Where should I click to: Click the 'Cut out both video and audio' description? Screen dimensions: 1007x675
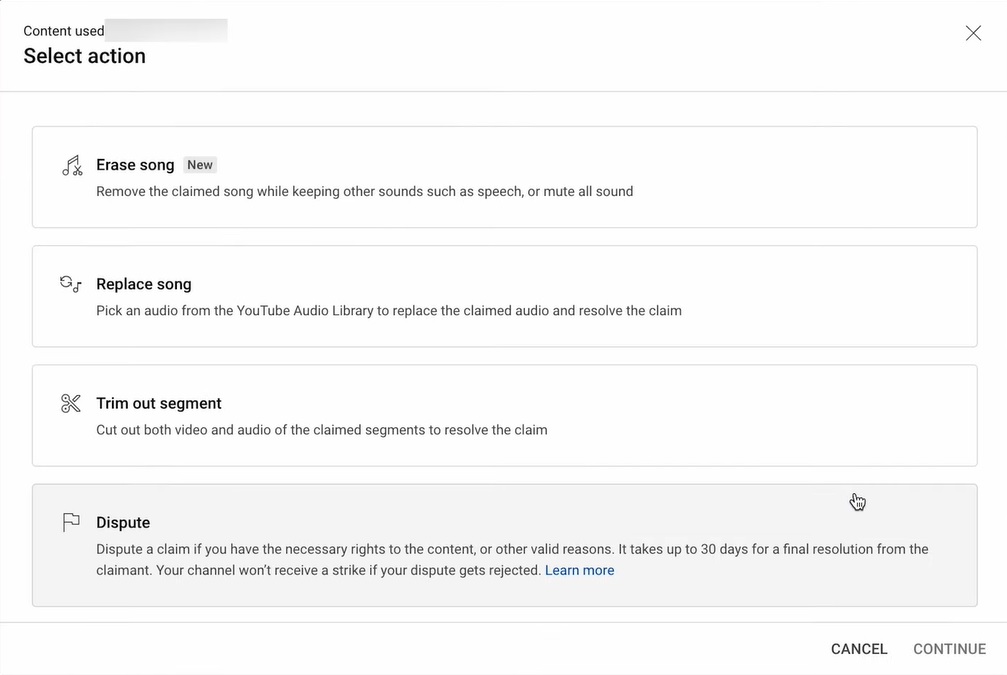pyautogui.click(x=321, y=430)
